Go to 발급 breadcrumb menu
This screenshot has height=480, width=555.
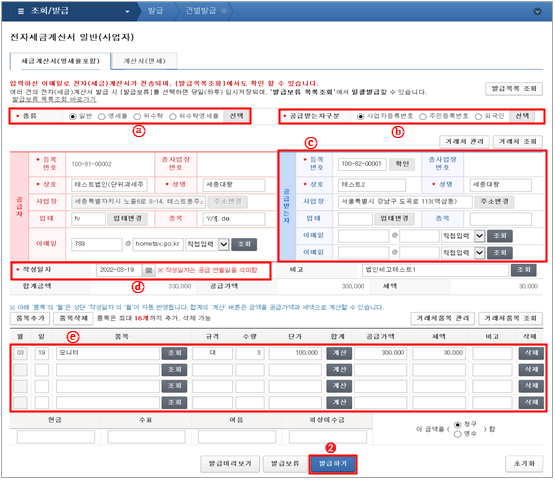(x=155, y=11)
